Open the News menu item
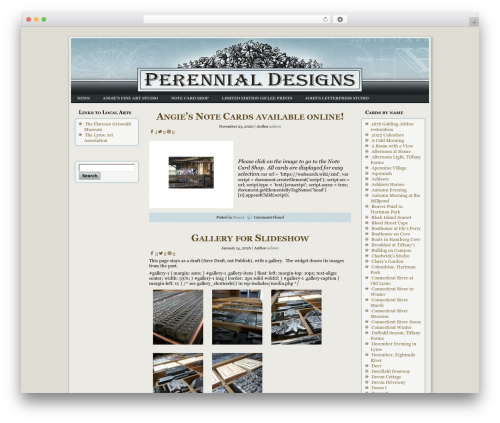The height and width of the screenshot is (423, 500). [x=83, y=98]
